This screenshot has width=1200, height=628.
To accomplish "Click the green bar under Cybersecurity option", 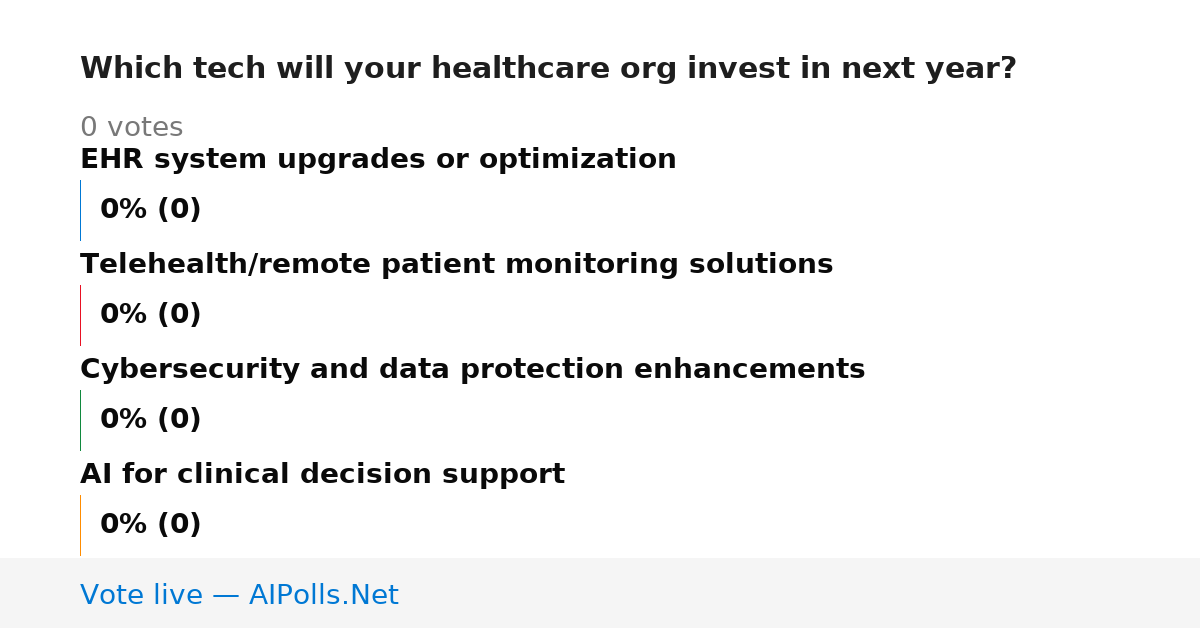I will click(x=80, y=420).
